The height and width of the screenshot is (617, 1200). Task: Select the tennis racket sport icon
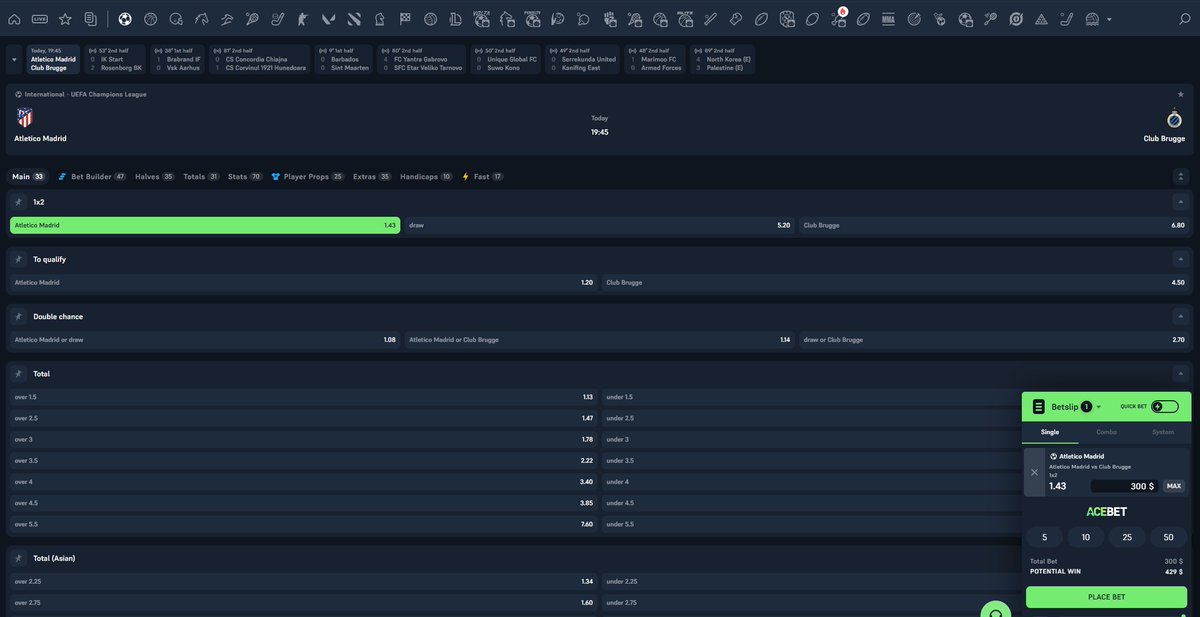[252, 19]
